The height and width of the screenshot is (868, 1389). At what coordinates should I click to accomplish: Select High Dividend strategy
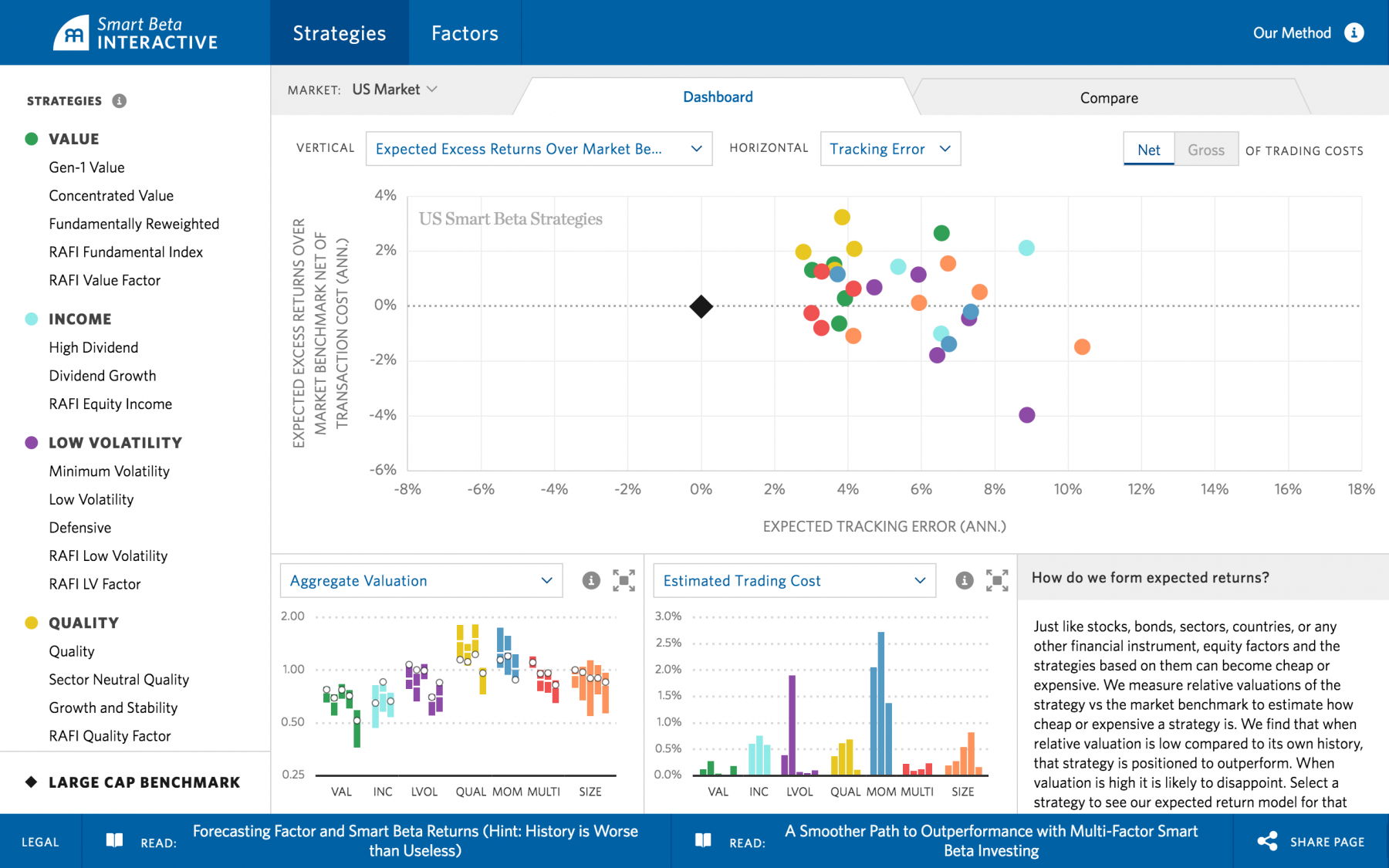[x=93, y=347]
